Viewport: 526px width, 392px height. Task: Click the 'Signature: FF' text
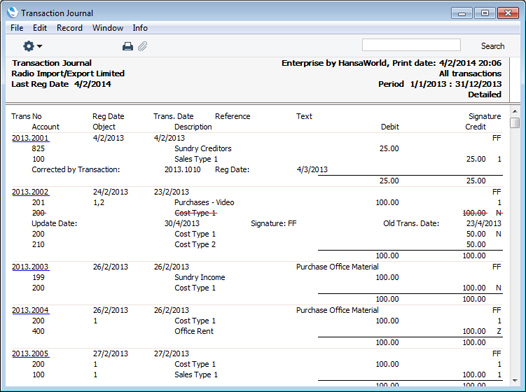[x=274, y=224]
